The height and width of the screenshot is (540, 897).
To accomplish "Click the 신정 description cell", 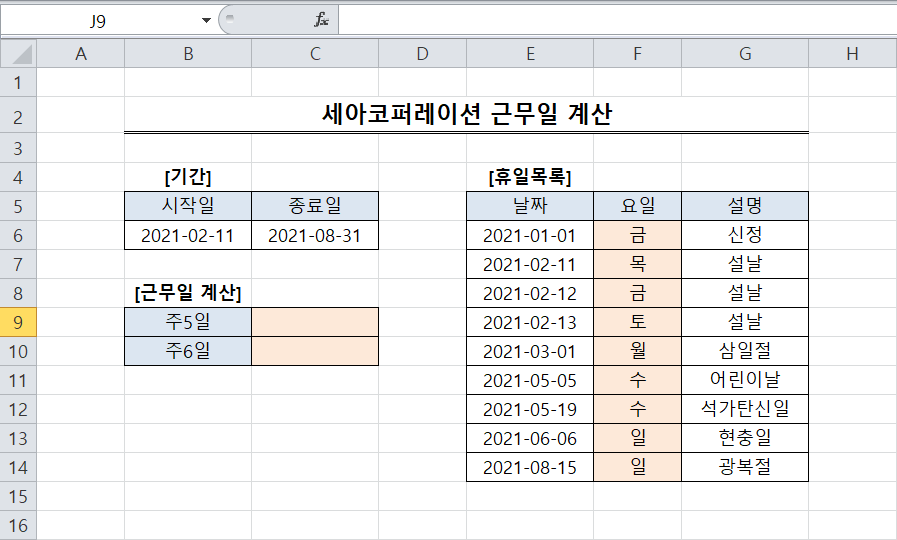I will (745, 236).
